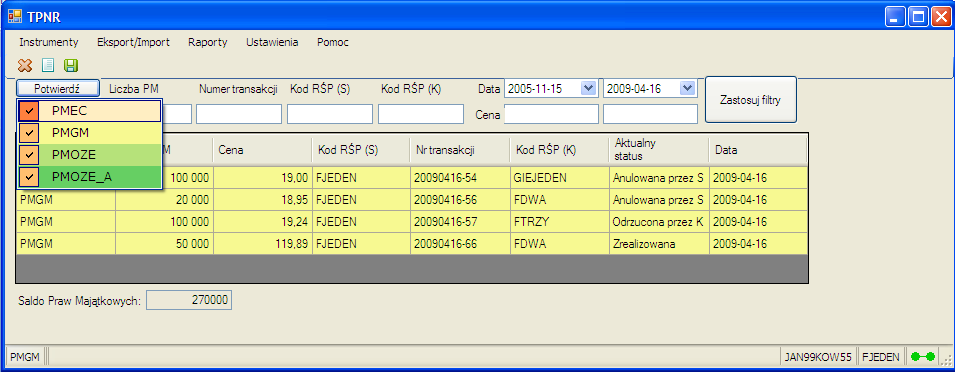Image resolution: width=955 pixels, height=372 pixels.
Task: Click the price cell 19,24
Action: click(x=263, y=222)
